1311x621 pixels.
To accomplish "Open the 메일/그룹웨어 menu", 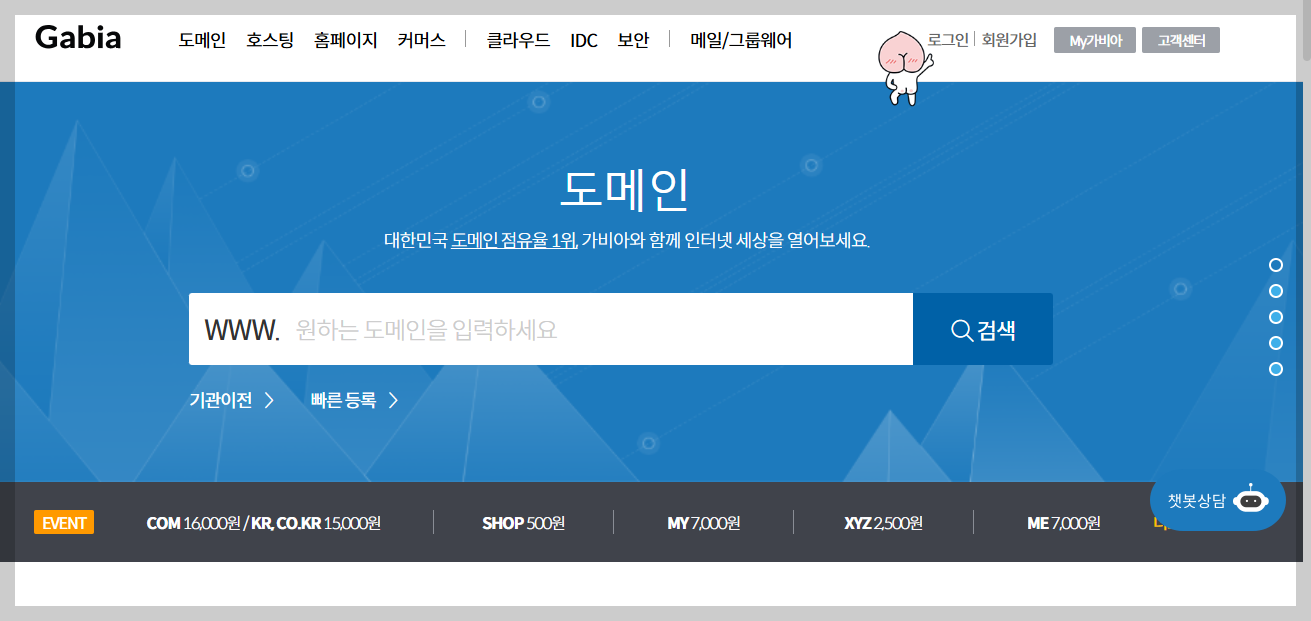I will point(740,40).
